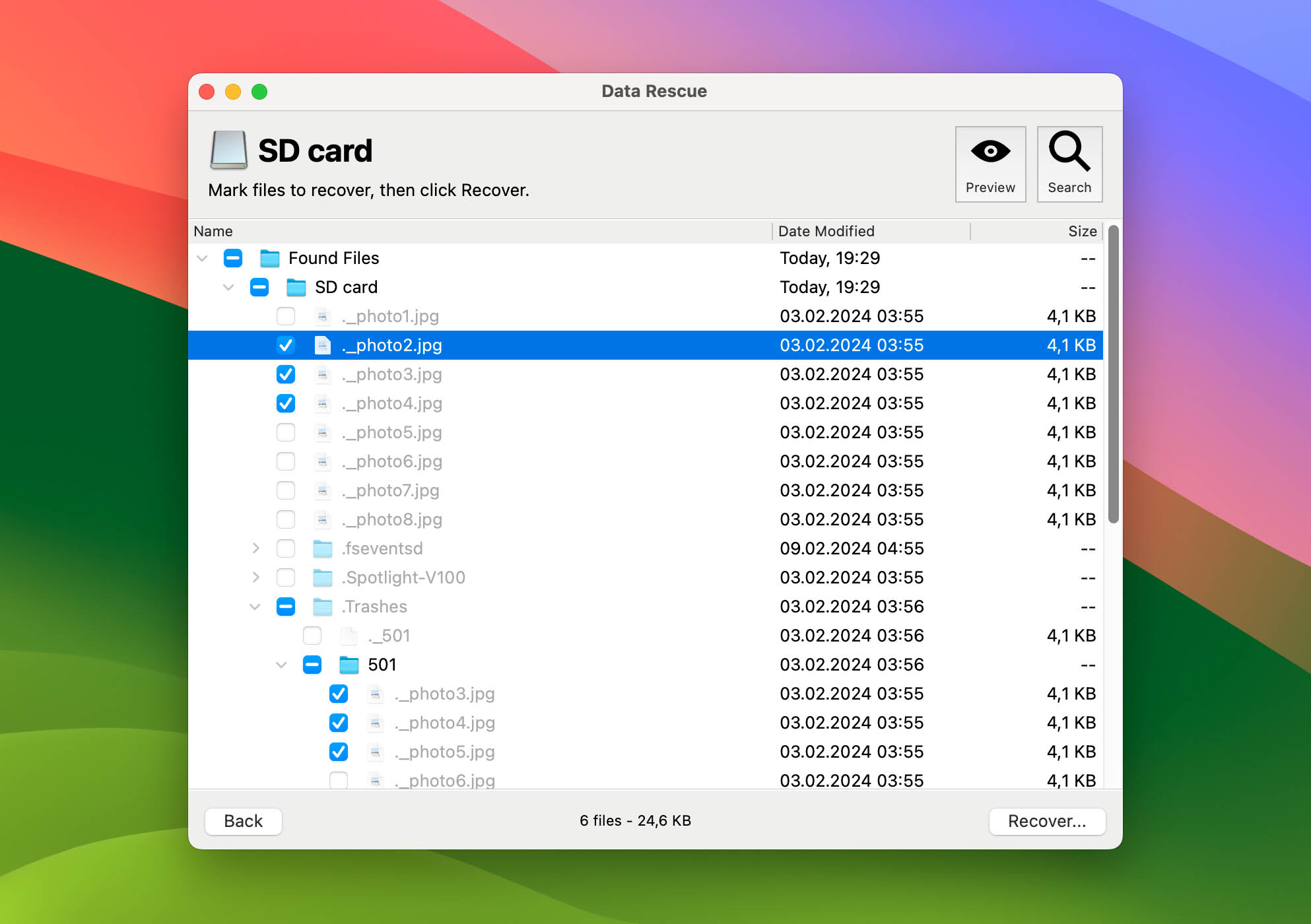Click the Data Rescue app menu
Screen dimensions: 1311x924
[x=657, y=91]
